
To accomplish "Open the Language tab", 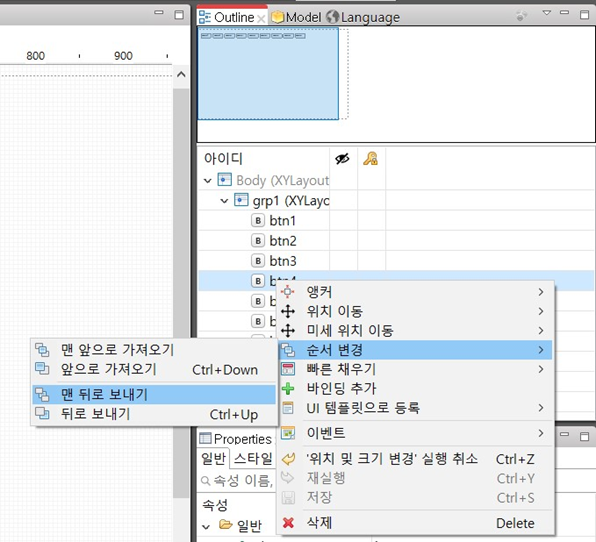I will click(x=363, y=17).
